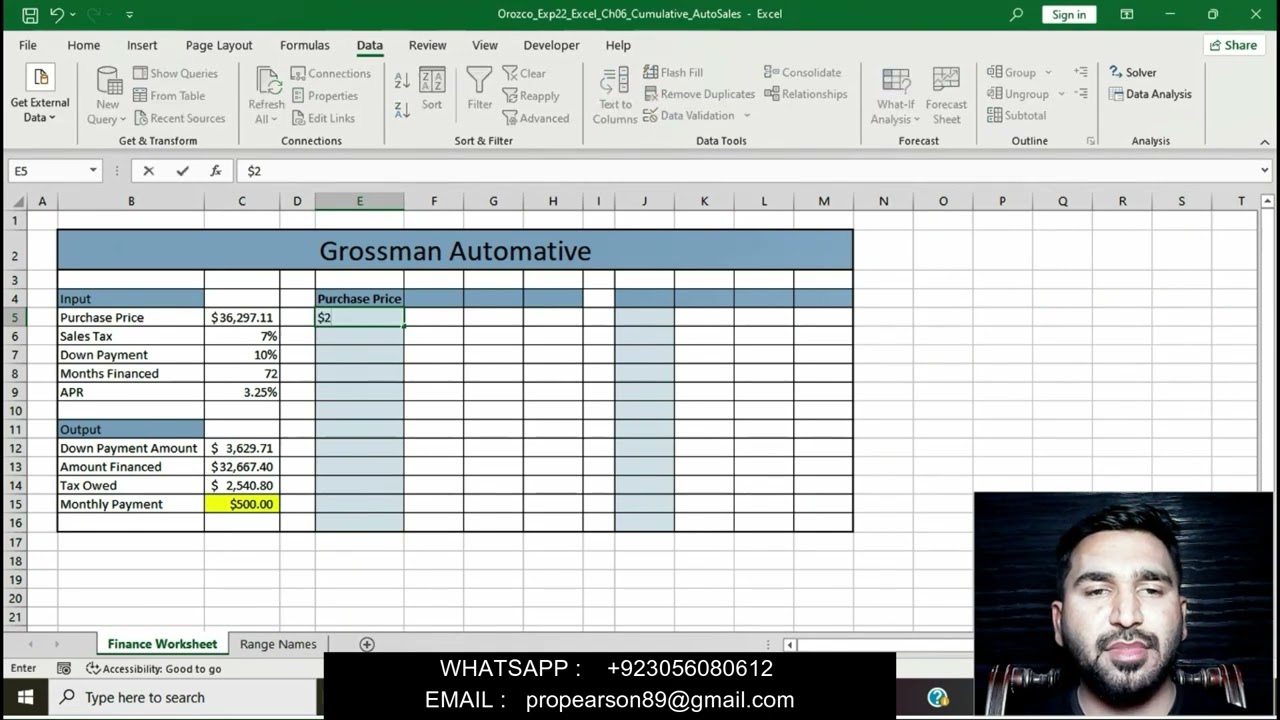Click Recent Sources
The image size is (1280, 720).
coord(179,118)
